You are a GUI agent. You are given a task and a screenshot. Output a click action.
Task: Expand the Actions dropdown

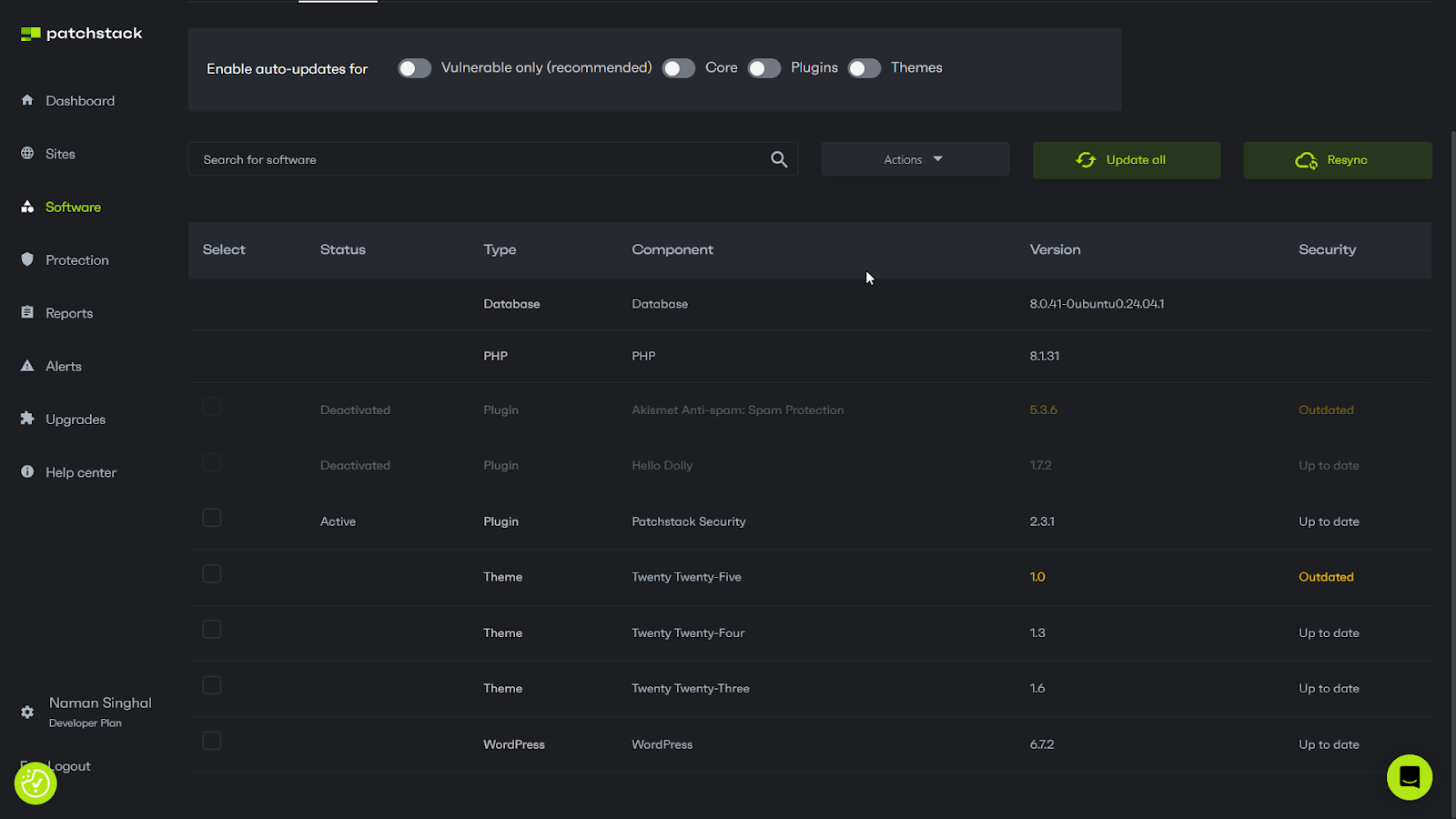915,159
